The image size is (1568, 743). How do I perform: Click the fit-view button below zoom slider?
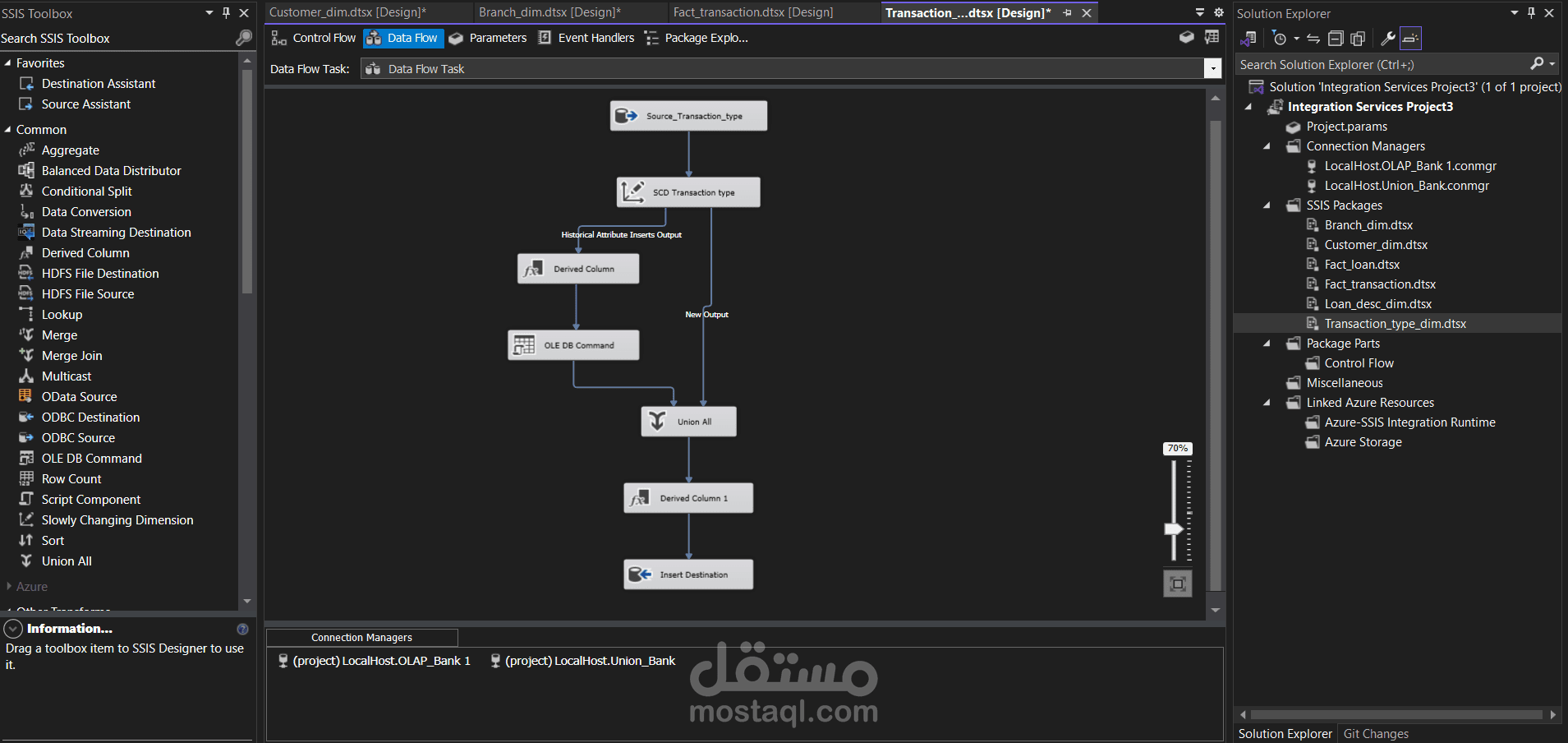click(1178, 584)
